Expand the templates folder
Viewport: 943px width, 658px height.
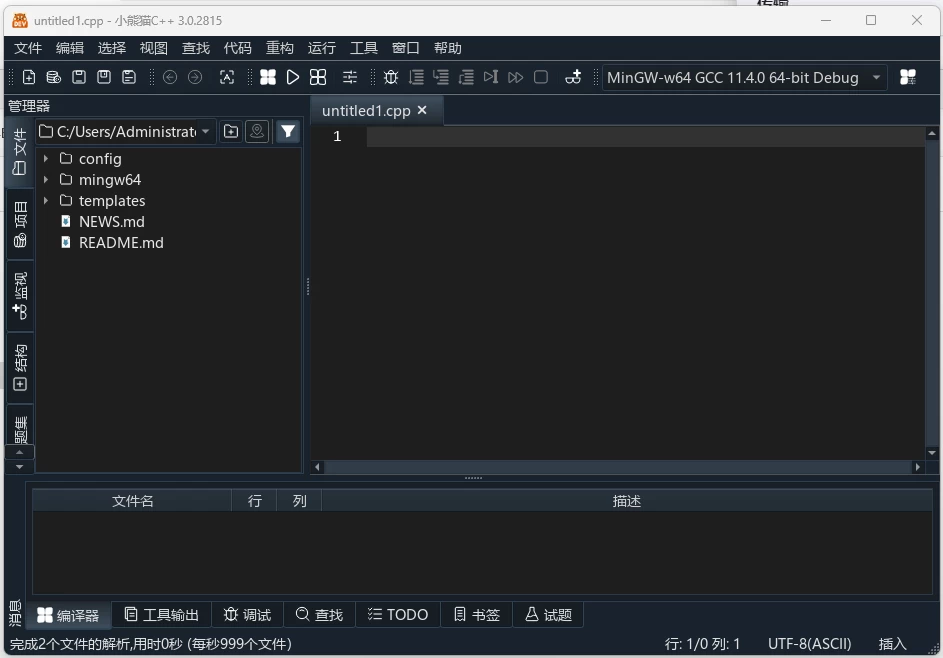[x=45, y=200]
